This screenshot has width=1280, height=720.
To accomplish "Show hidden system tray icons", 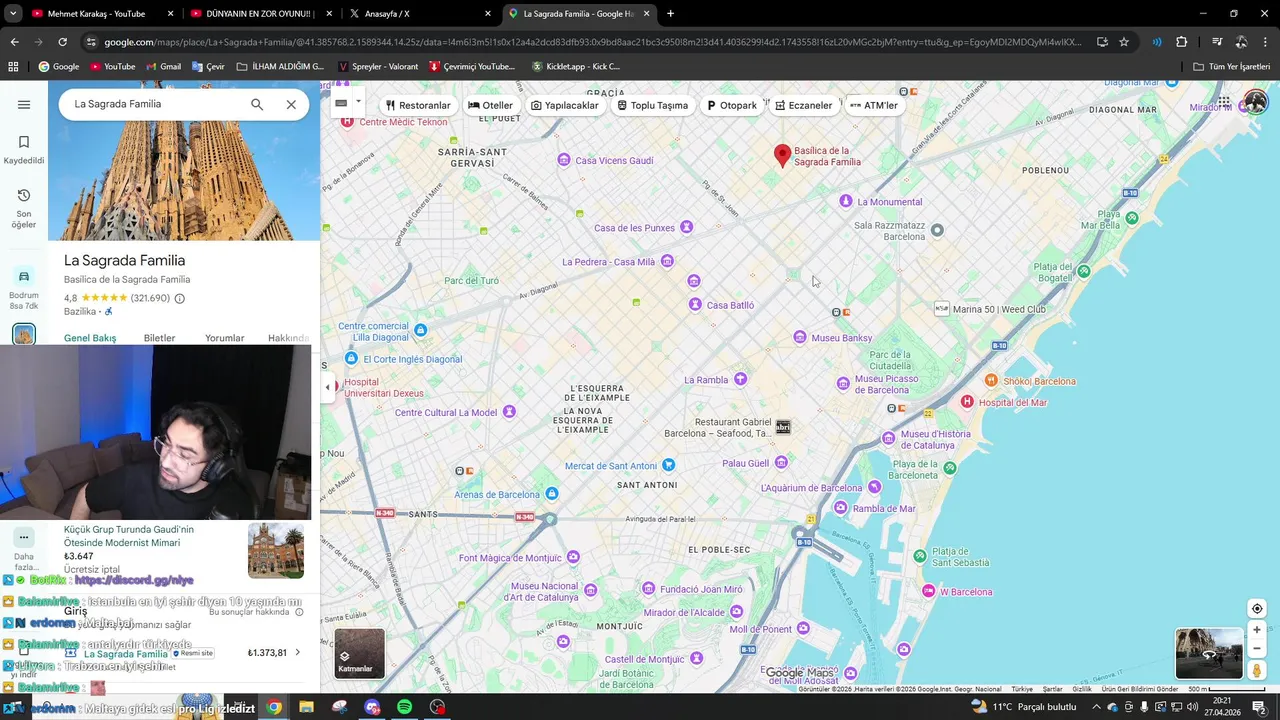I will (1096, 707).
